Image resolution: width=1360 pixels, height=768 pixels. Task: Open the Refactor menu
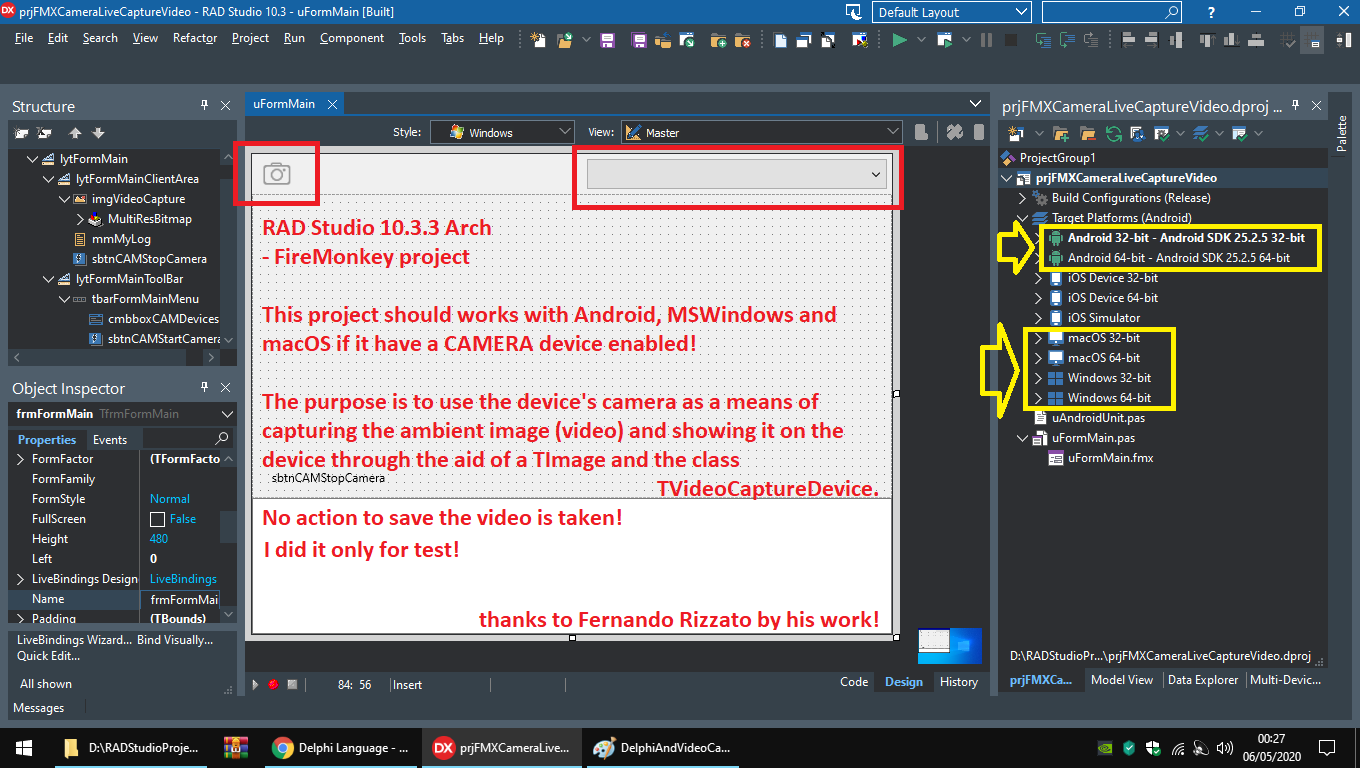[x=195, y=38]
